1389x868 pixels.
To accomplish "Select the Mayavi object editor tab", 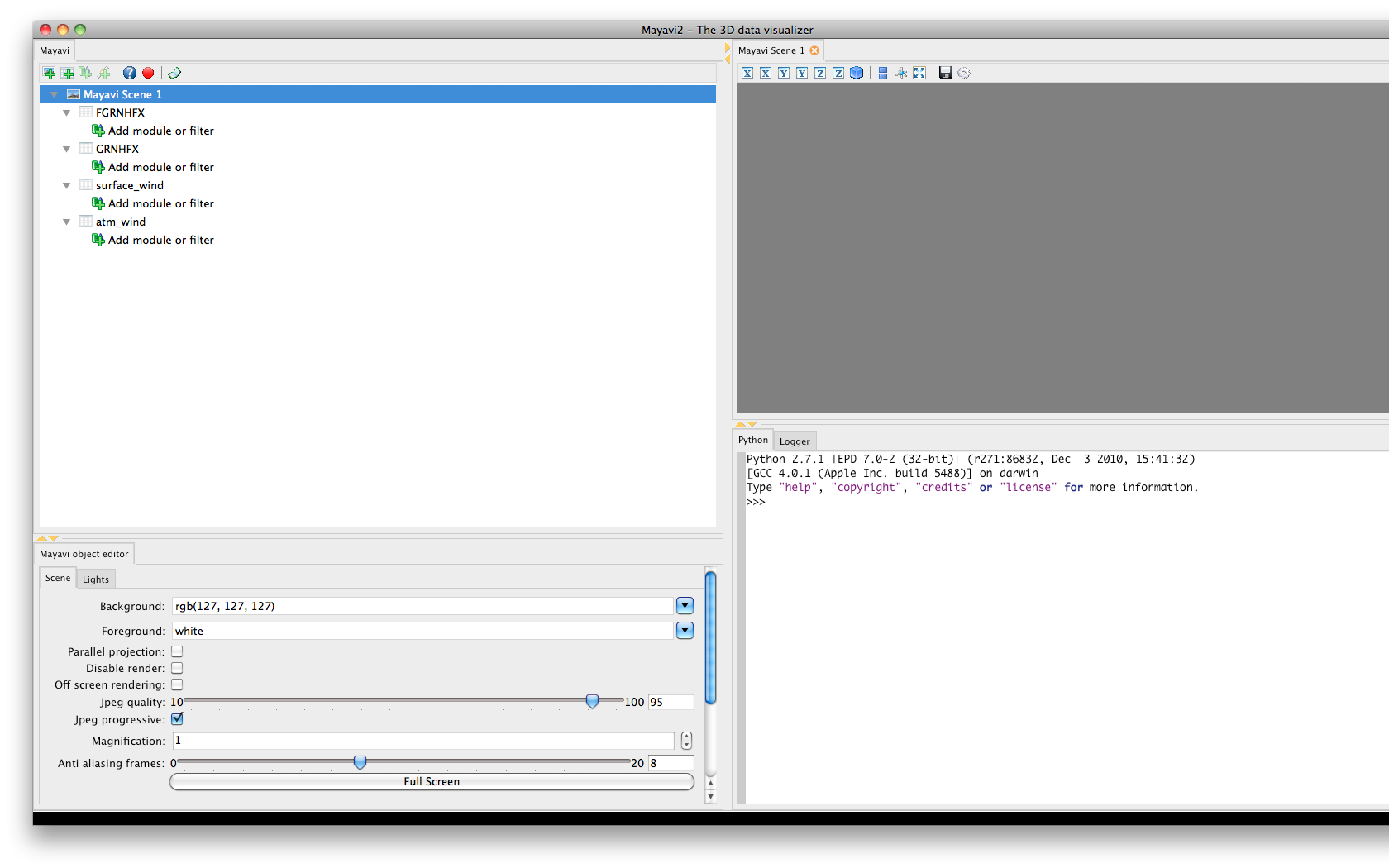I will [84, 554].
